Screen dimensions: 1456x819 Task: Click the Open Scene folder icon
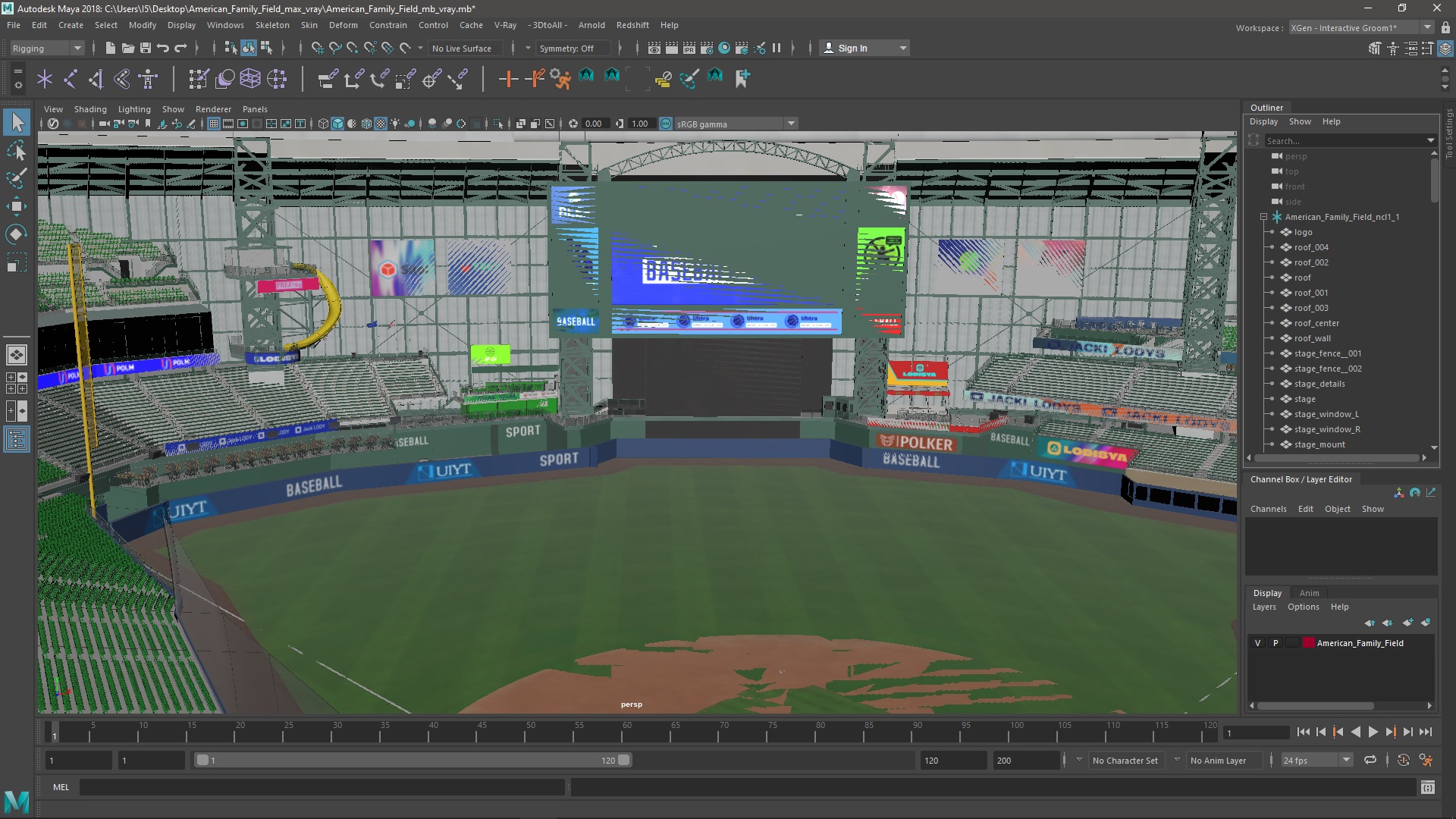128,48
